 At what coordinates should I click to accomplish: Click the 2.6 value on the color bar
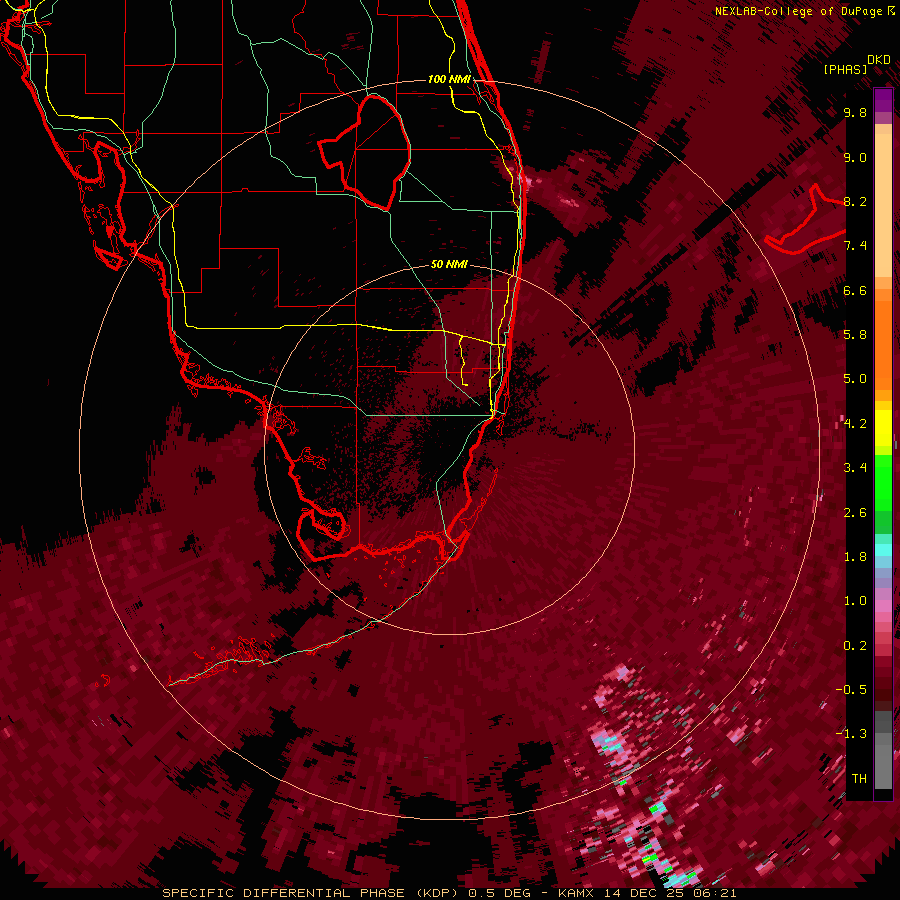(855, 512)
